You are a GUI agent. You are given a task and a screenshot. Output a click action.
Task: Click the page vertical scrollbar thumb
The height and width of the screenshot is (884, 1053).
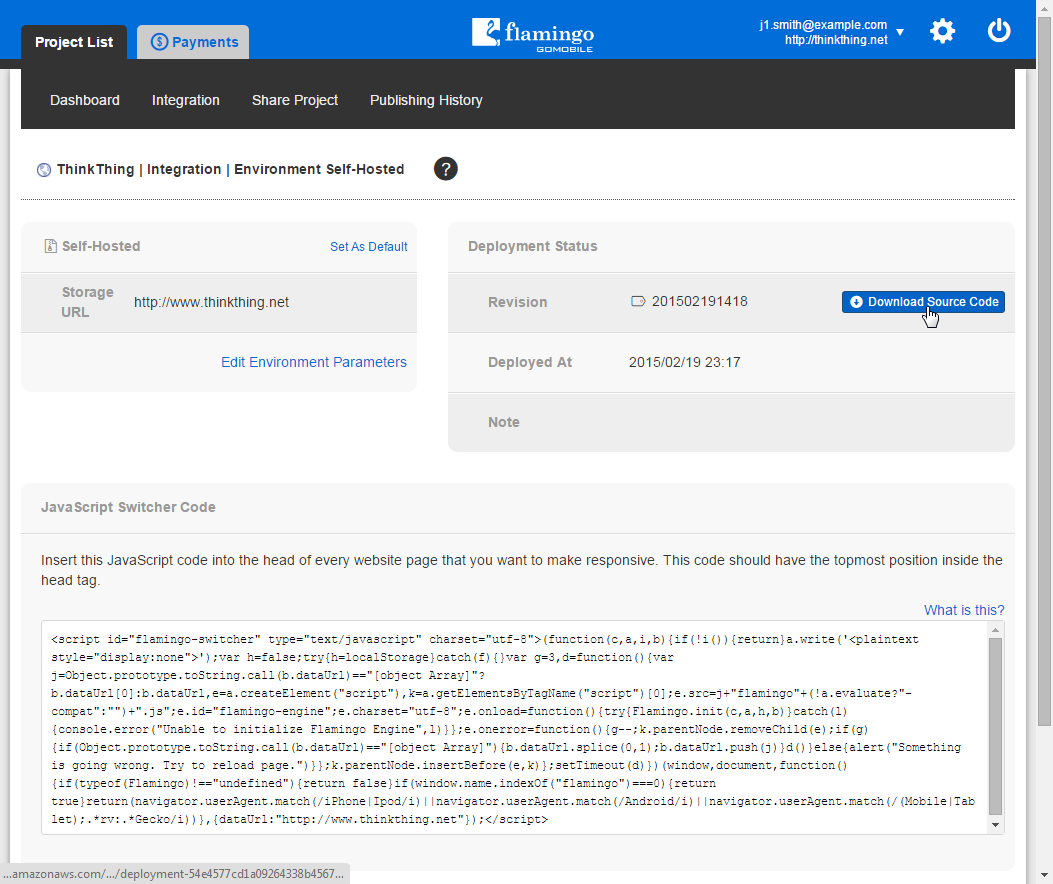coord(1044,371)
